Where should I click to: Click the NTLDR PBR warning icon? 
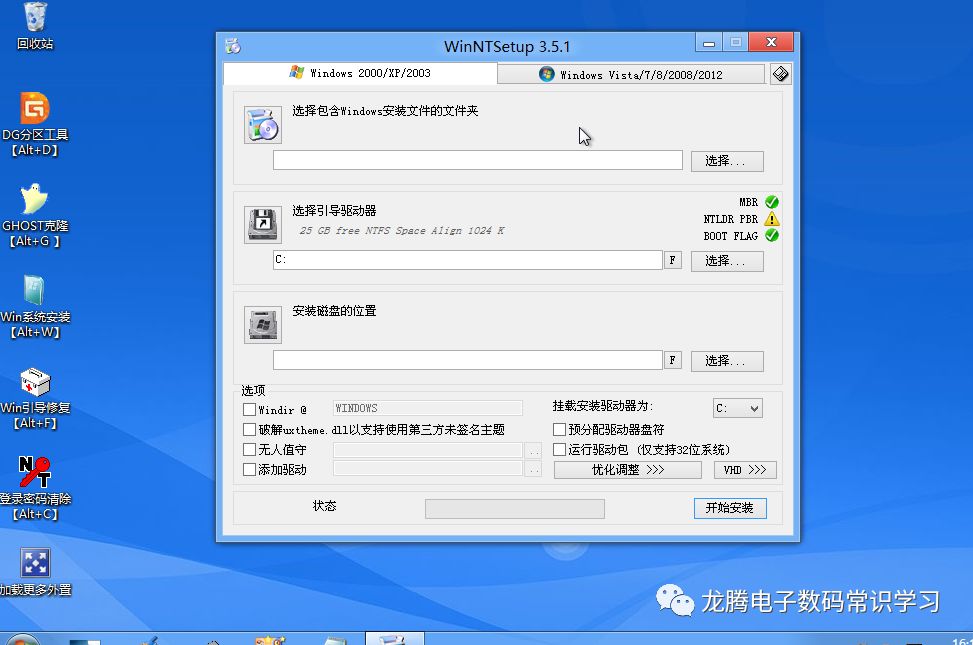tap(770, 218)
